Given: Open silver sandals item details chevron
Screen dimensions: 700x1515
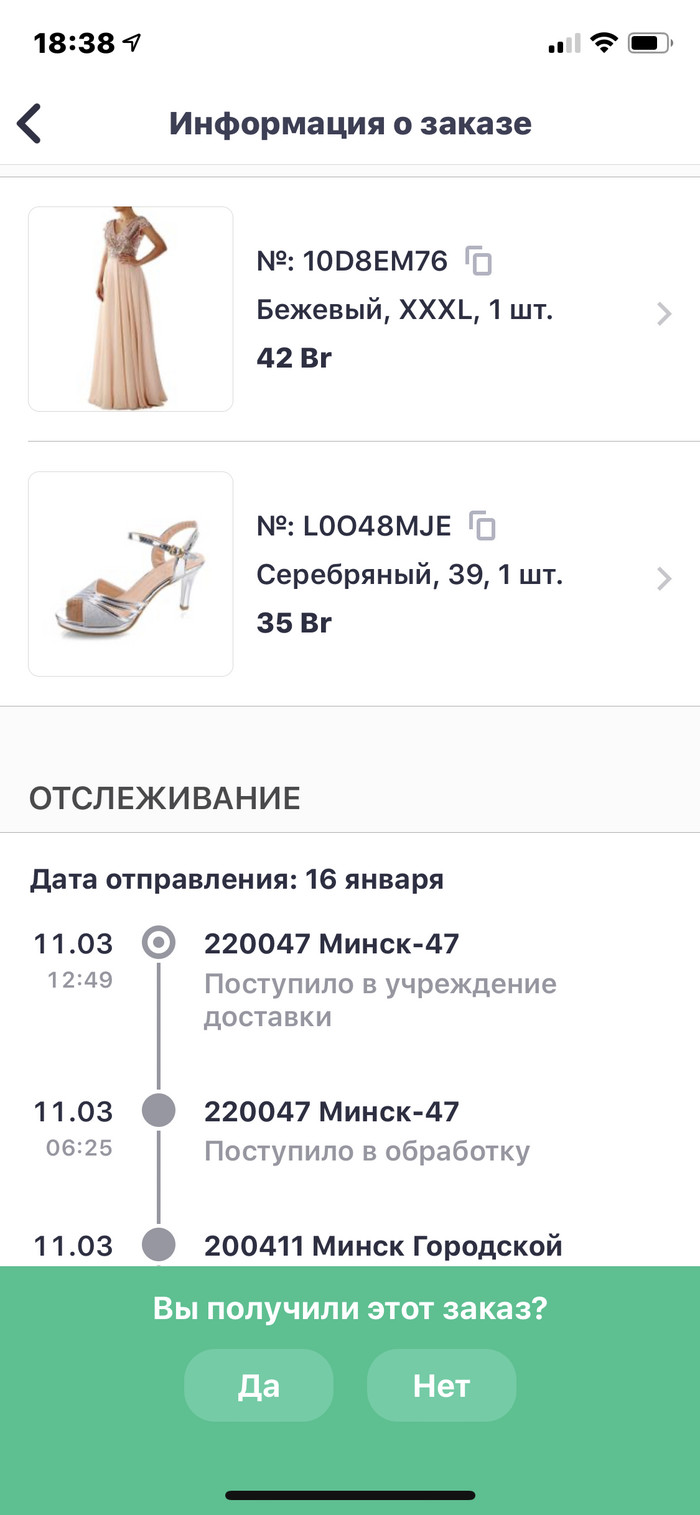Looking at the screenshot, I should pos(664,578).
